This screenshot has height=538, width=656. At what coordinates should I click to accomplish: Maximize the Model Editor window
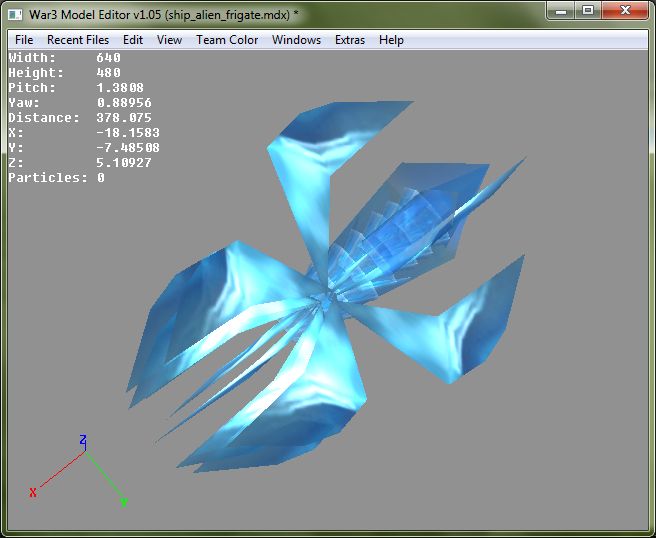pyautogui.click(x=588, y=10)
